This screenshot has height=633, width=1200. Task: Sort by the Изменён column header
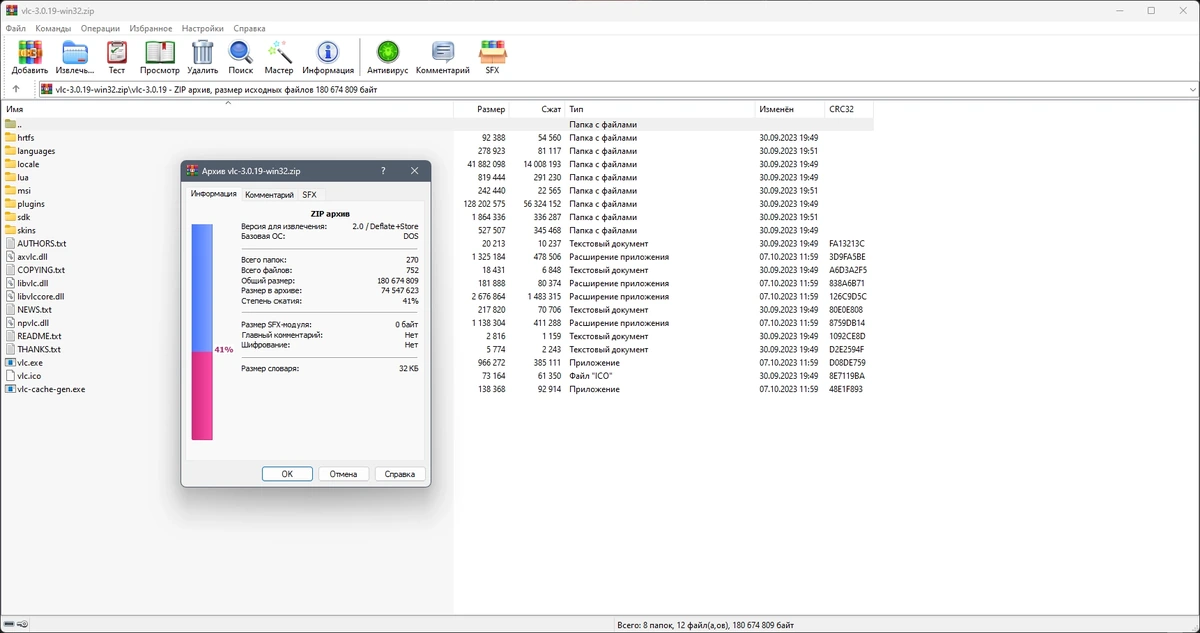click(x=790, y=109)
